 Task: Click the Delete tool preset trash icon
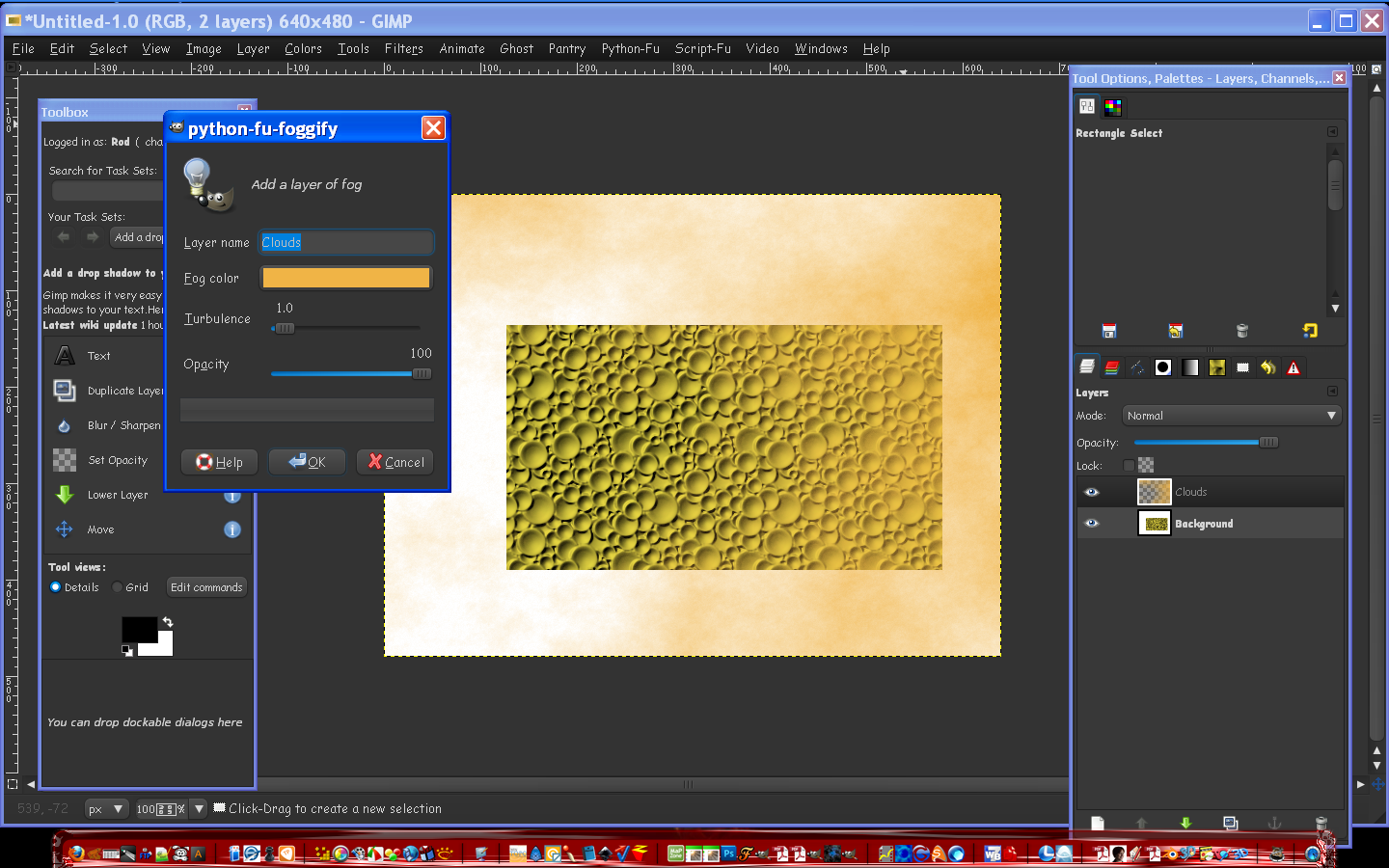(1241, 331)
